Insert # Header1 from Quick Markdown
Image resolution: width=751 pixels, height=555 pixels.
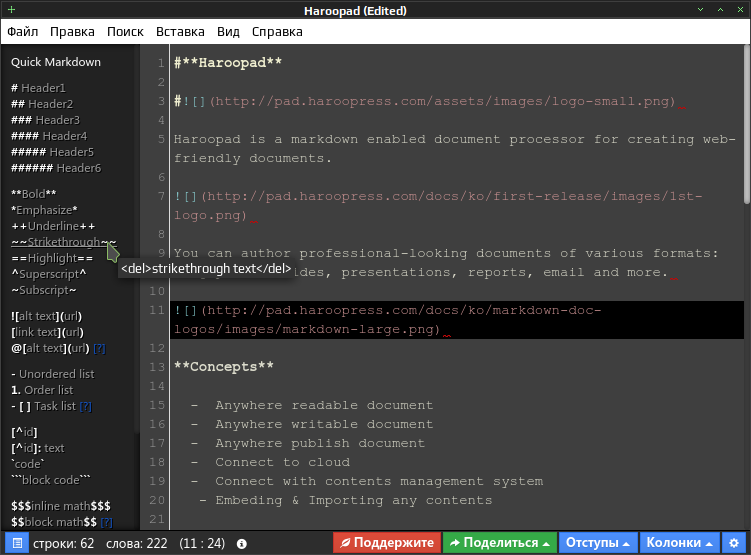tap(38, 88)
